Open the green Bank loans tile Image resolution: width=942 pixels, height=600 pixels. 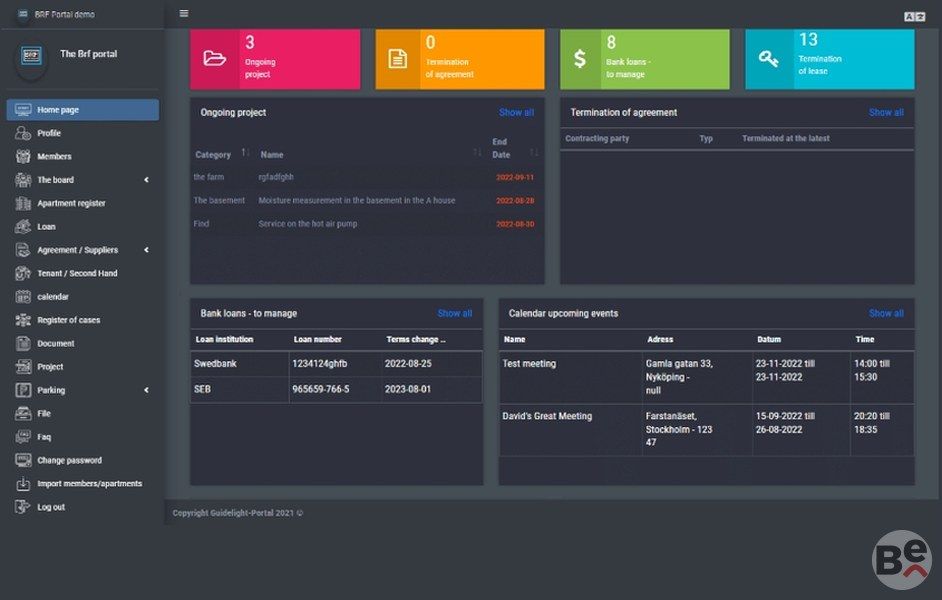644,59
